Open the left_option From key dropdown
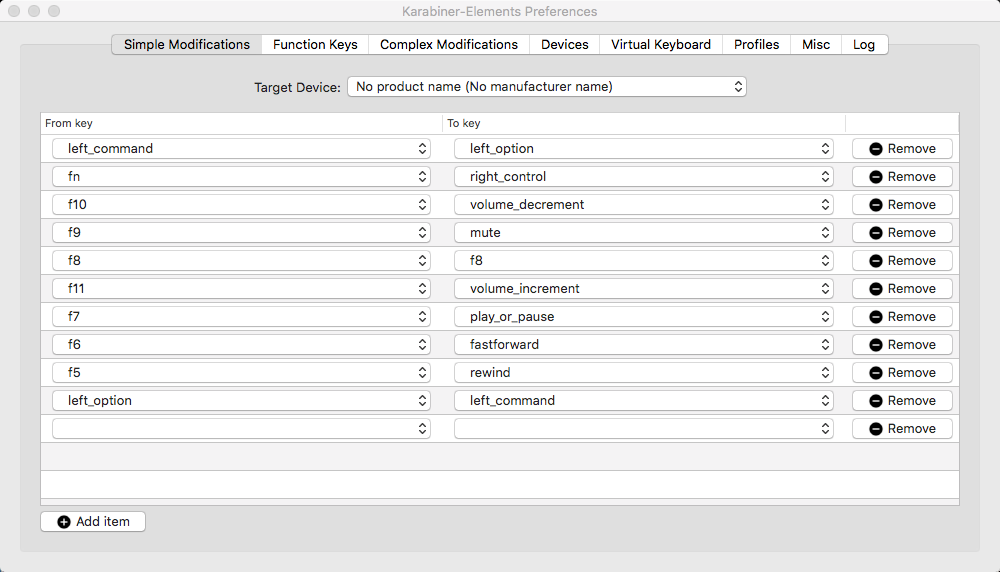Screen dimensions: 1000x572 pos(241,401)
